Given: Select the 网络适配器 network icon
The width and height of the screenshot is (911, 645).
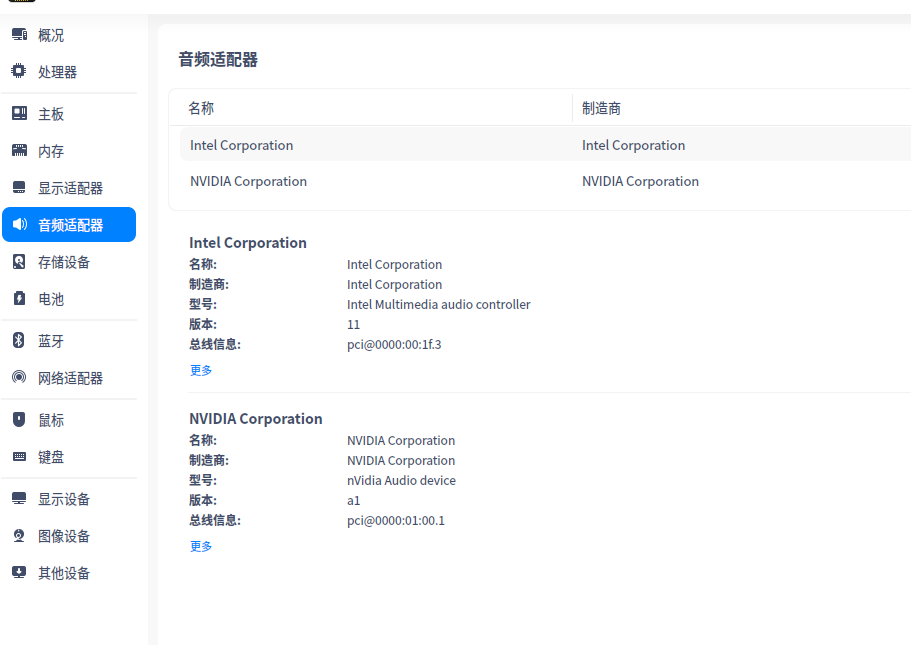Looking at the screenshot, I should pos(19,377).
